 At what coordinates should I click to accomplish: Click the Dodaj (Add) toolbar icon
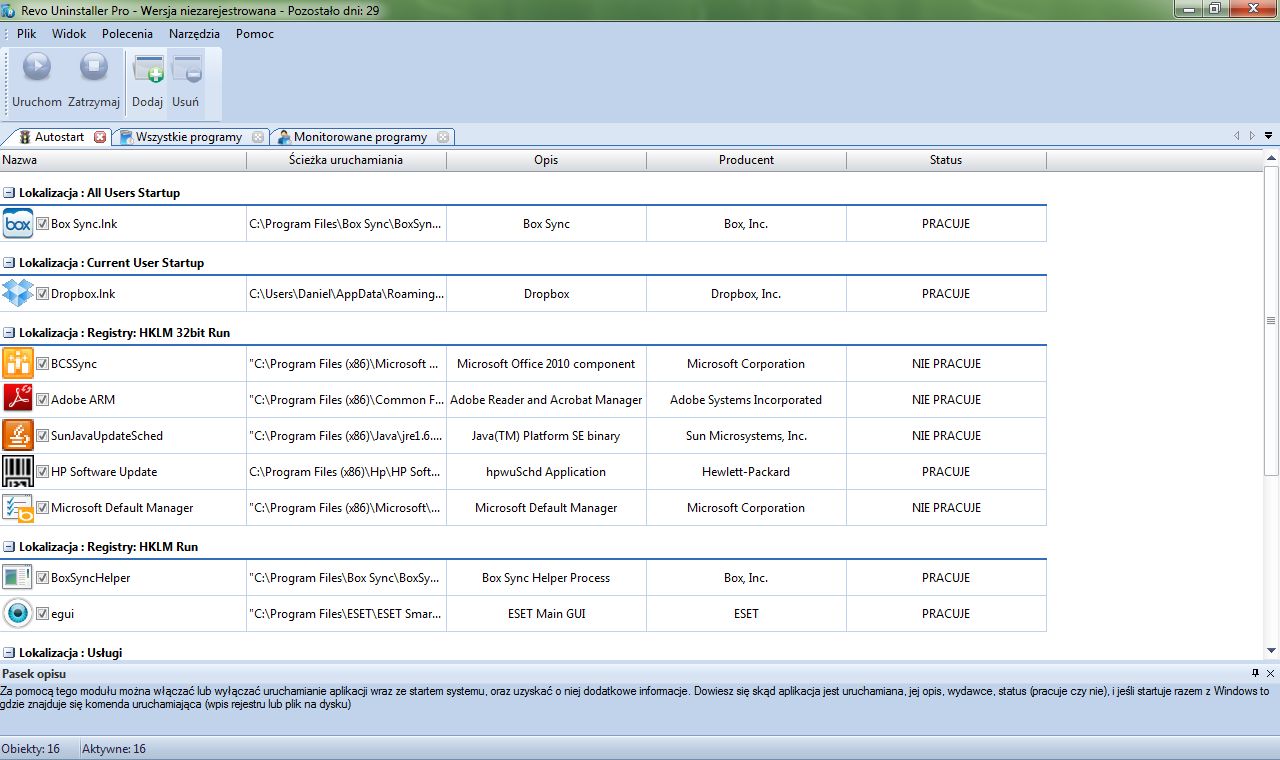coord(148,69)
